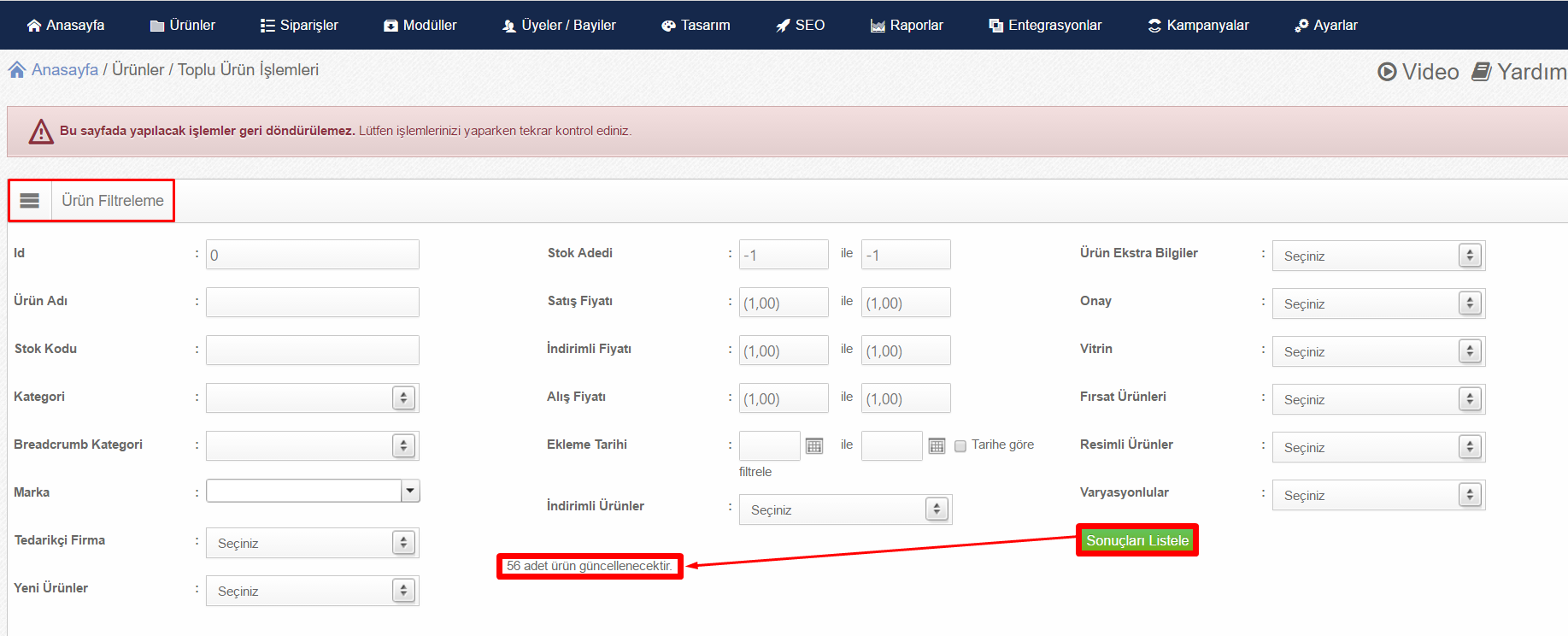Open the Tasarım menu
This screenshot has height=636, width=1568.
click(x=696, y=26)
